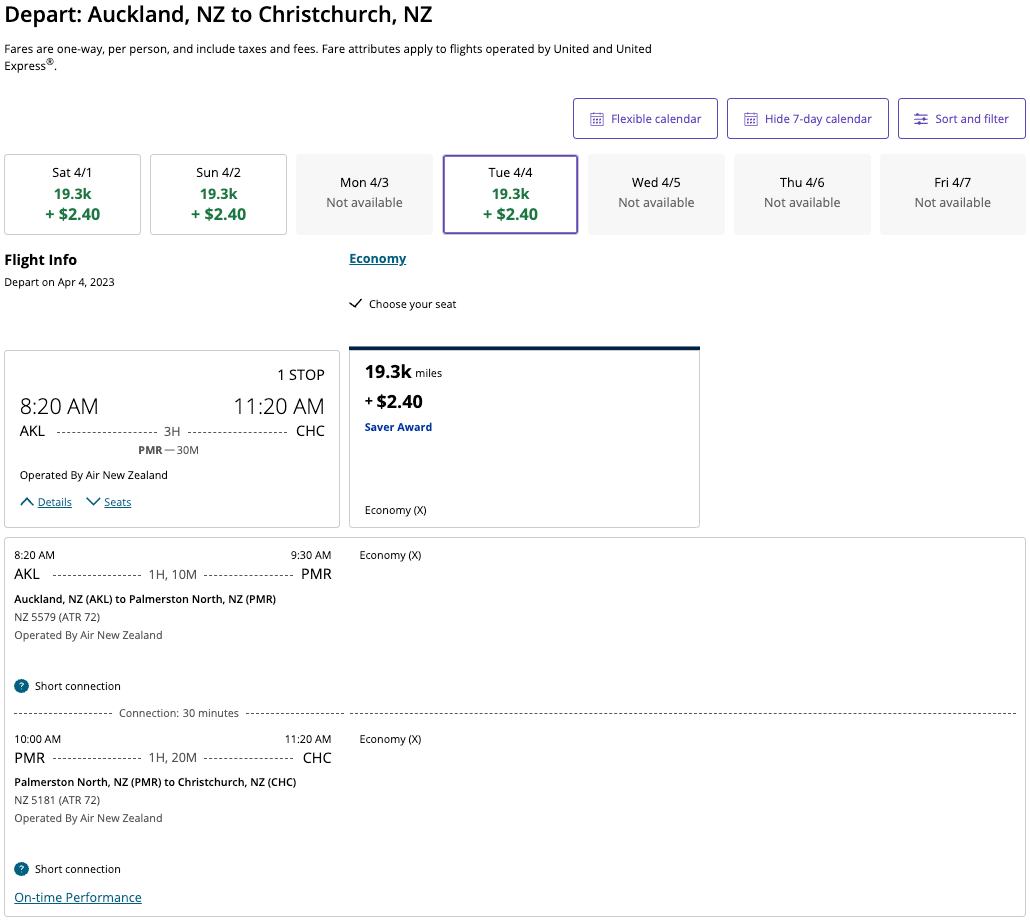This screenshot has height=921, width=1030.
Task: Select the Sun 4/2 date tab
Action: [x=218, y=194]
